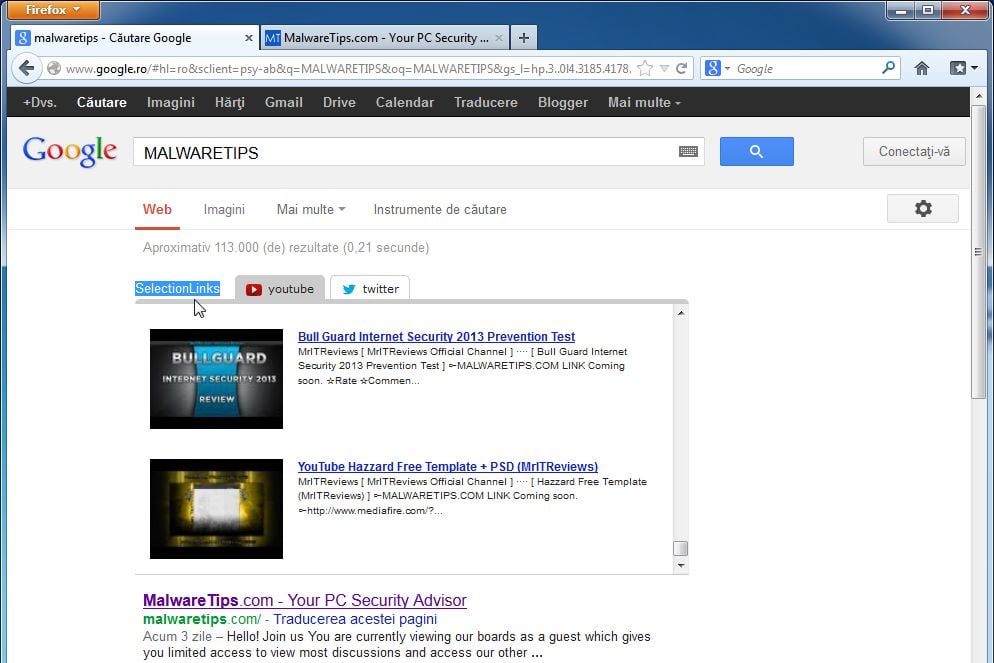This screenshot has height=663, width=994.
Task: Reload the page with the refresh icon
Action: coord(681,68)
